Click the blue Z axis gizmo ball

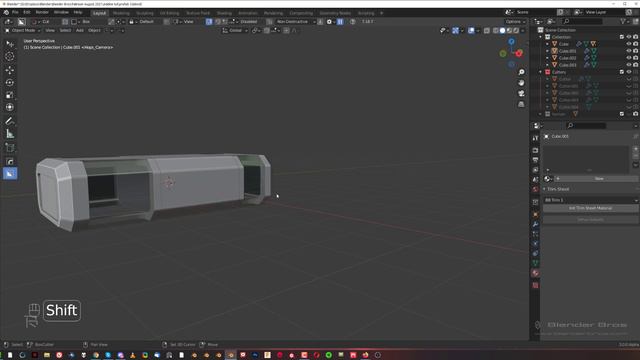click(x=511, y=42)
